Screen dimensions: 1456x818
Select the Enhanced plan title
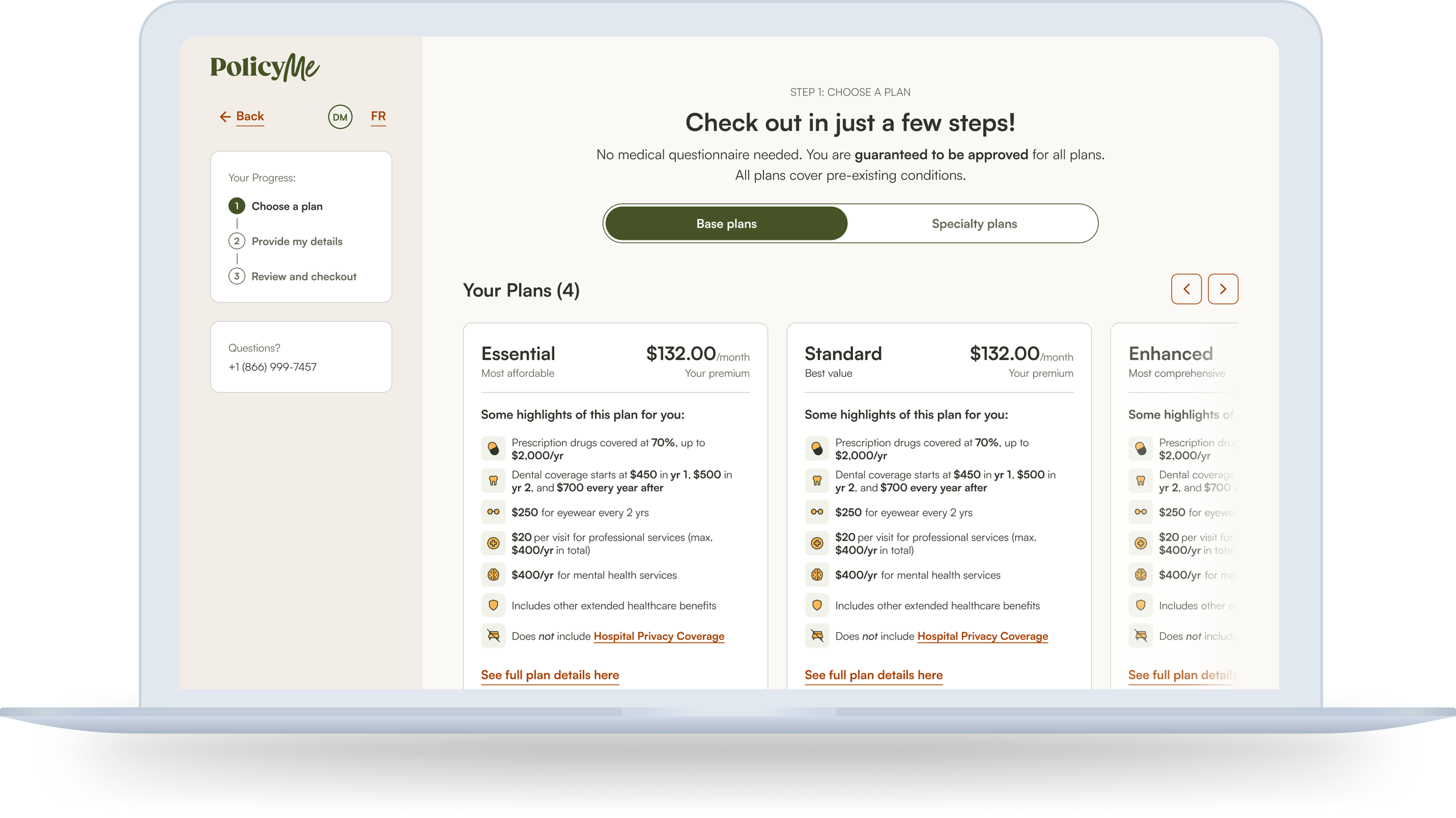pyautogui.click(x=1170, y=354)
